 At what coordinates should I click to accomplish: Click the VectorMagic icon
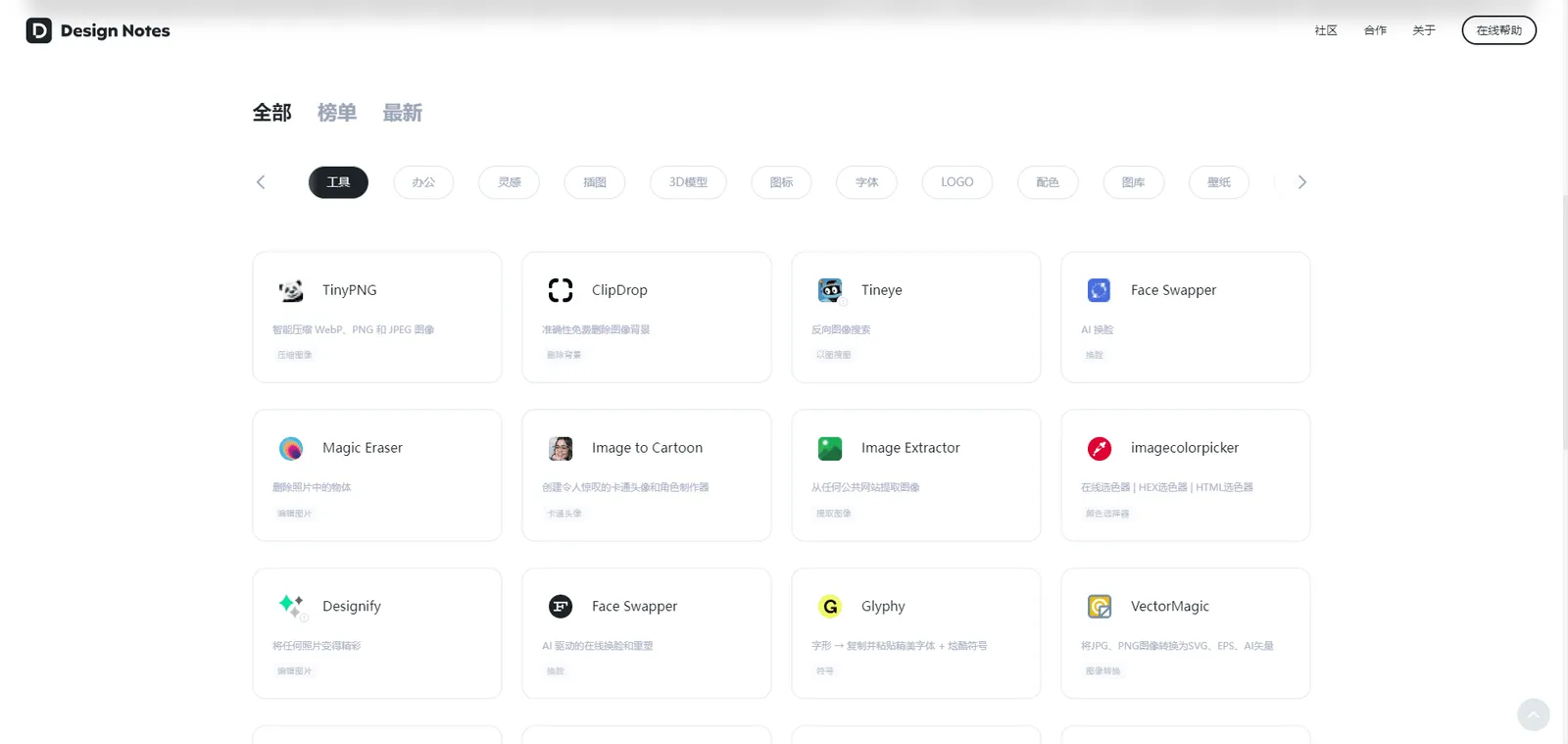[x=1100, y=606]
